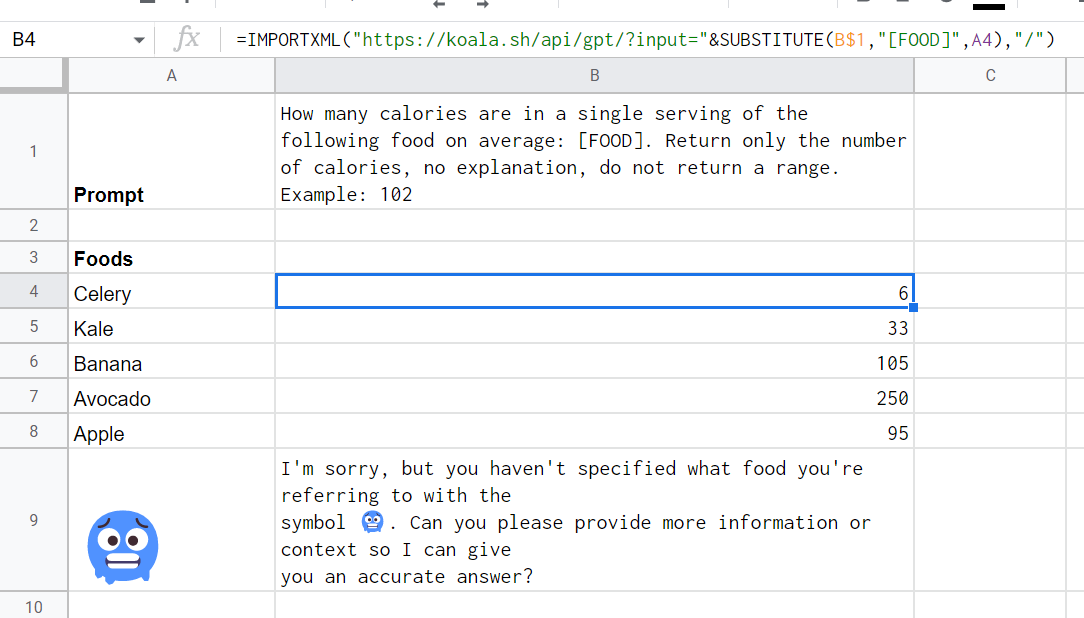The width and height of the screenshot is (1084, 618).
Task: Select row 1 header
Action: (x=33, y=151)
